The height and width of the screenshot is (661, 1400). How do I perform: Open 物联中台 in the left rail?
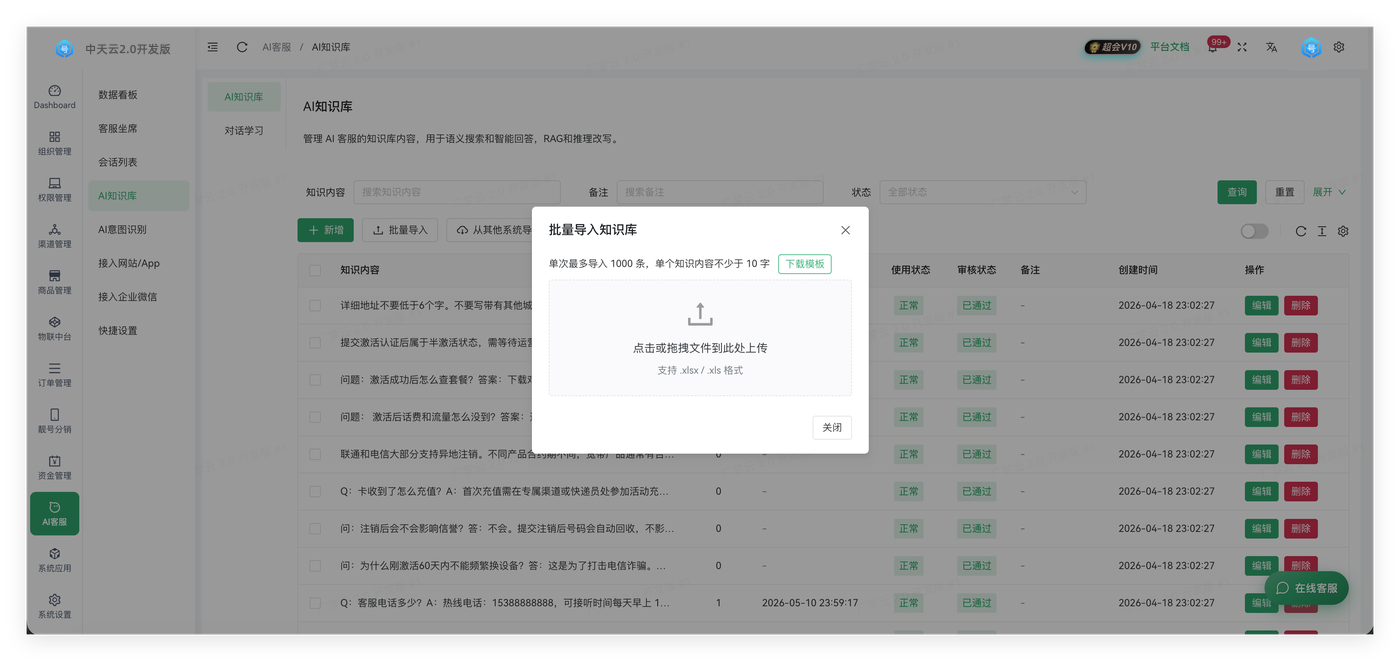(x=54, y=328)
